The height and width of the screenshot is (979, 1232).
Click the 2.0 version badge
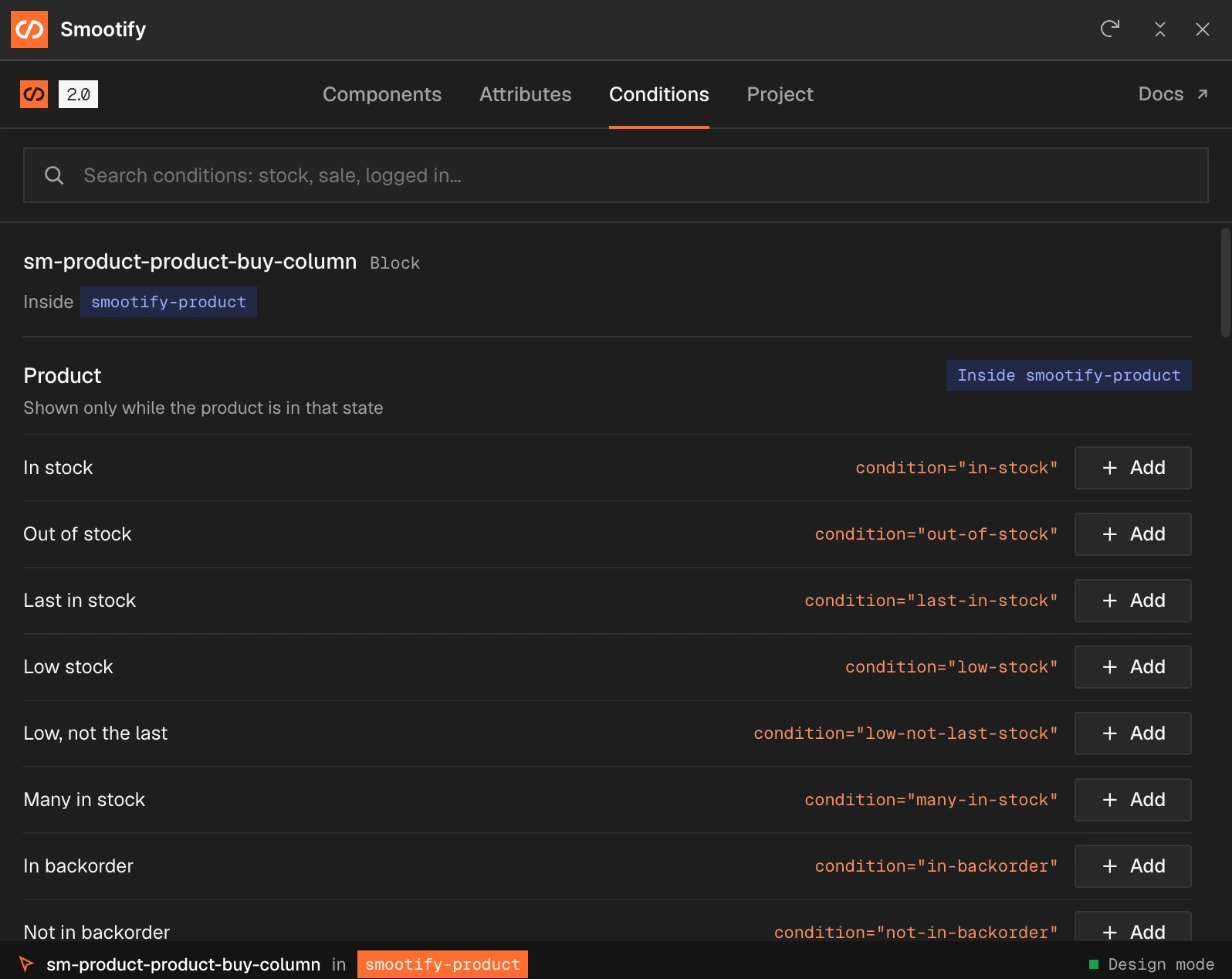[x=78, y=94]
